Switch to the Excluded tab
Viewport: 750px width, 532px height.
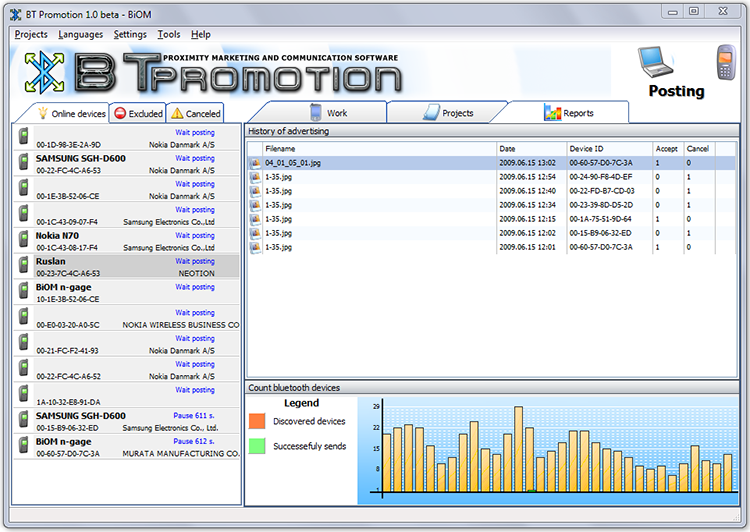click(138, 113)
